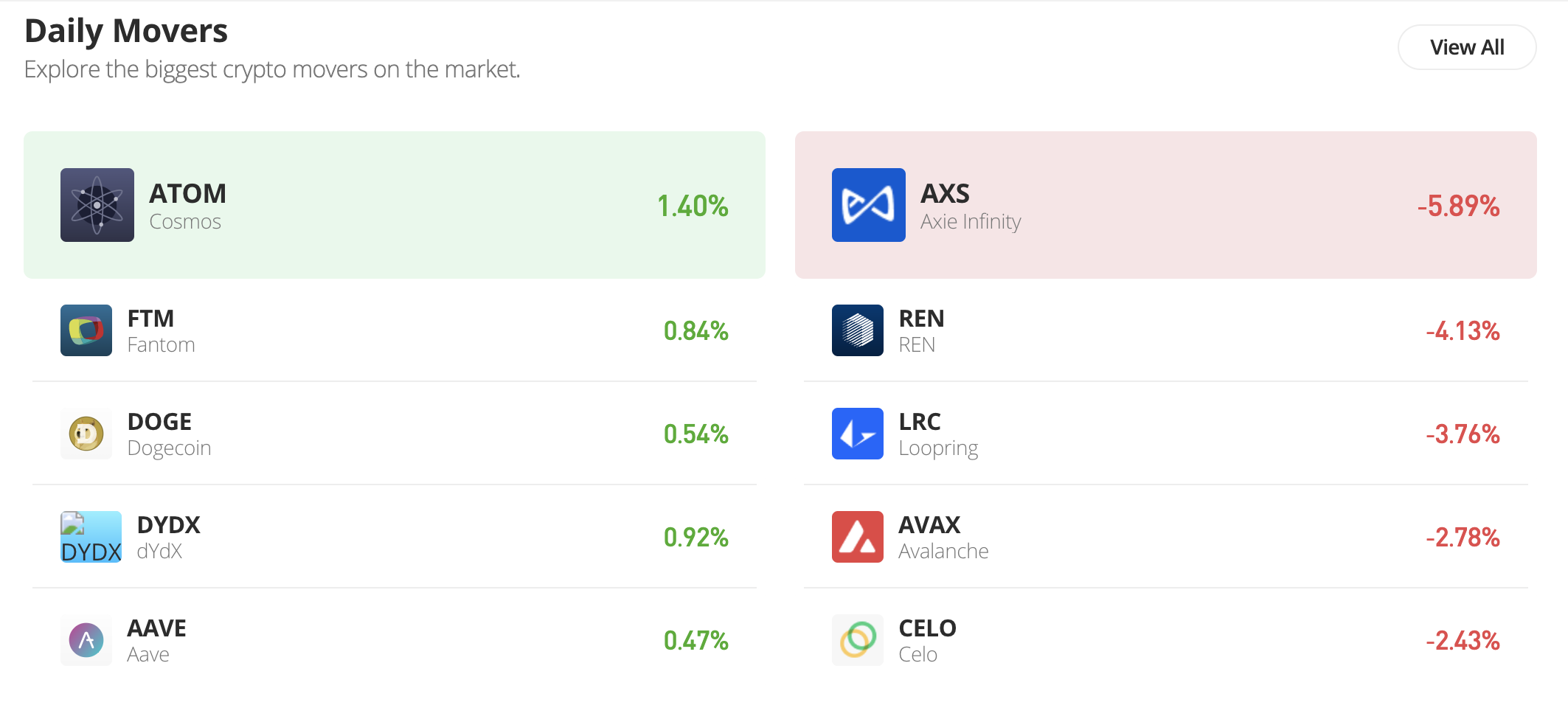Select the Loopring LRC blue icon
Image resolution: width=1568 pixels, height=705 pixels.
point(857,434)
